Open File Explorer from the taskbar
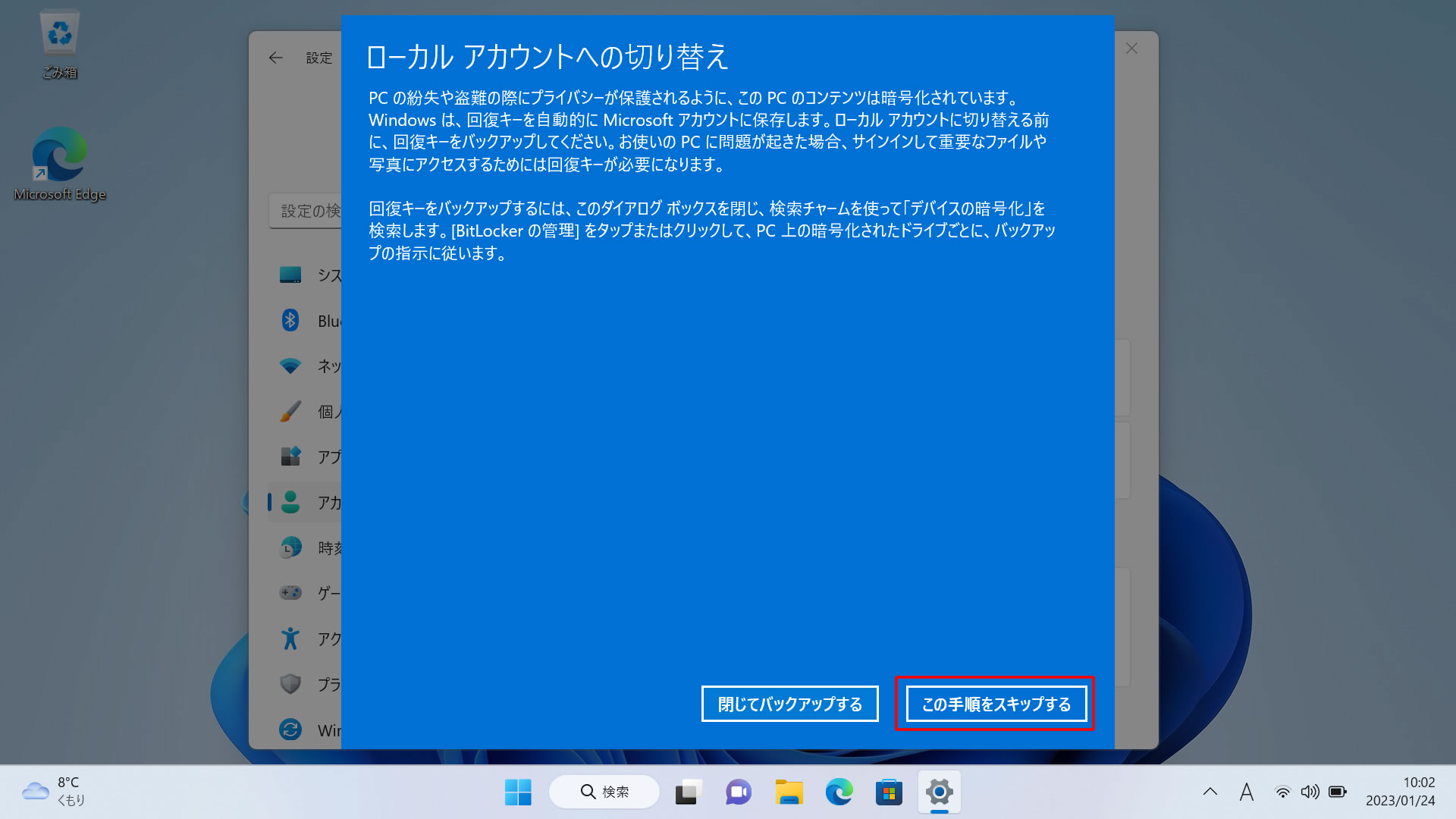This screenshot has width=1456, height=819. tap(789, 792)
